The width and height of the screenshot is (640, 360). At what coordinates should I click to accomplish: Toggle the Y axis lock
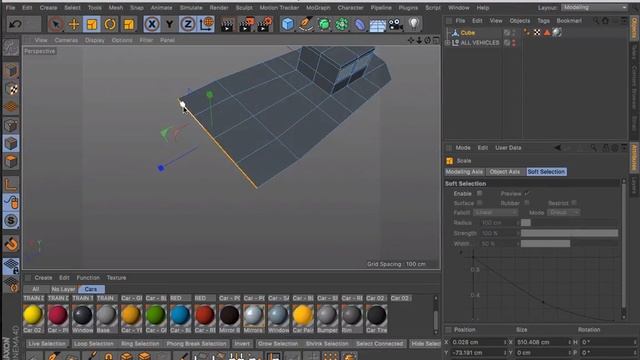(x=170, y=24)
